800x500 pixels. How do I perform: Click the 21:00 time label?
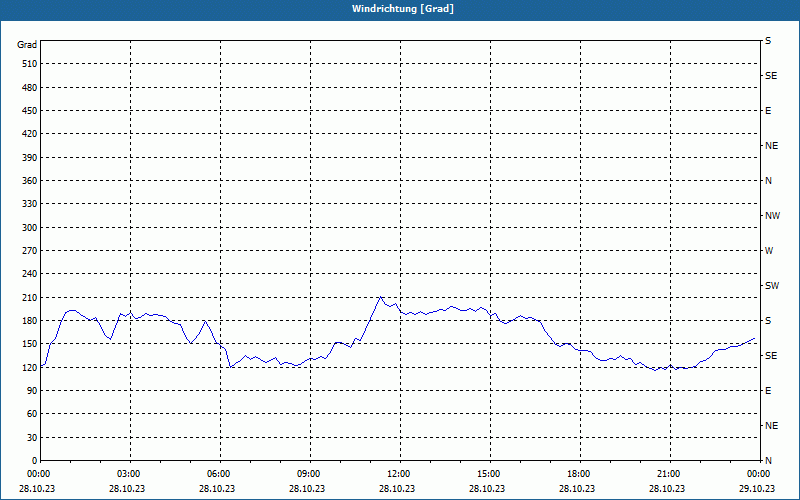click(668, 474)
